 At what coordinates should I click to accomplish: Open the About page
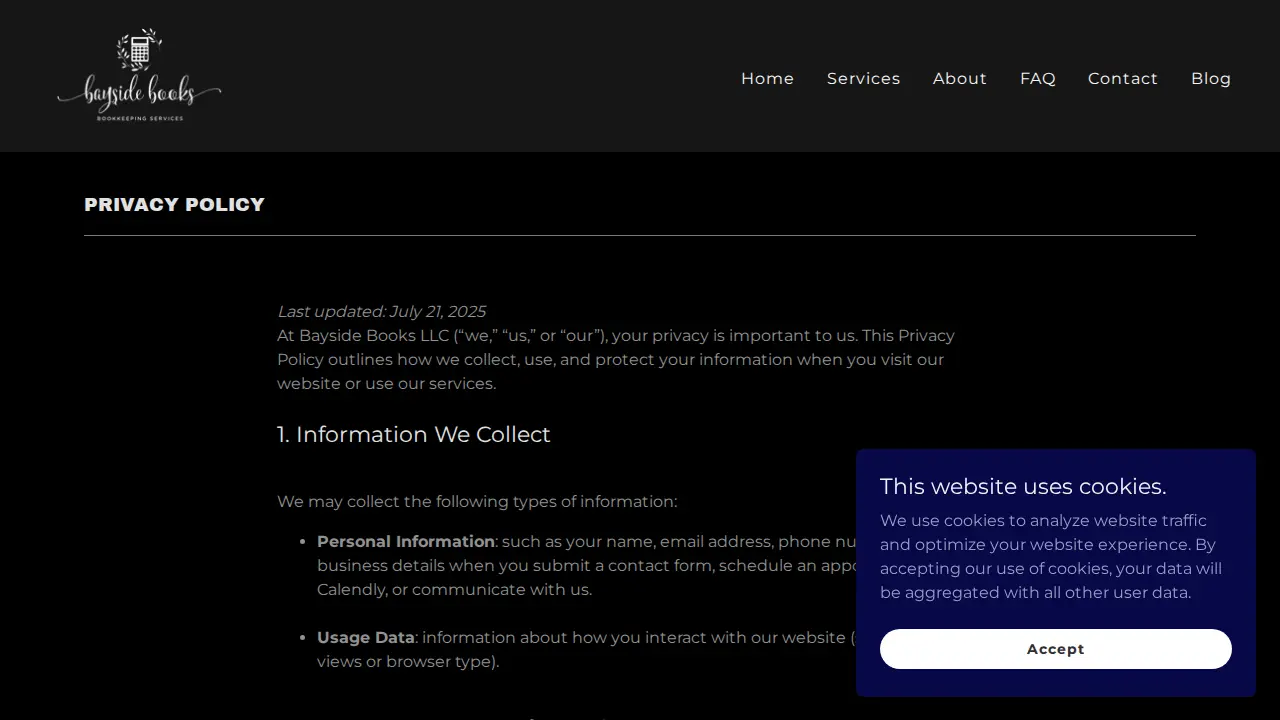(960, 78)
